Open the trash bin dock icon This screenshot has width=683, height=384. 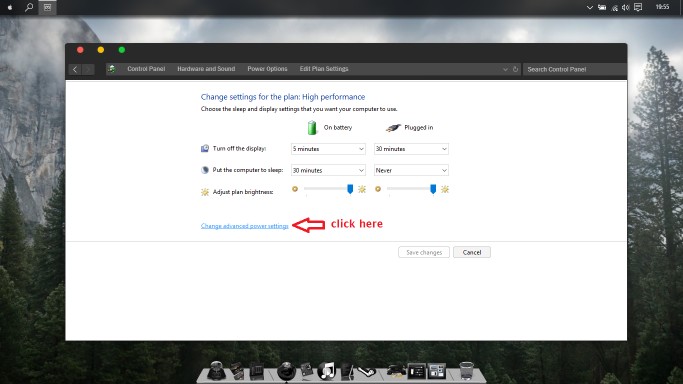click(467, 371)
